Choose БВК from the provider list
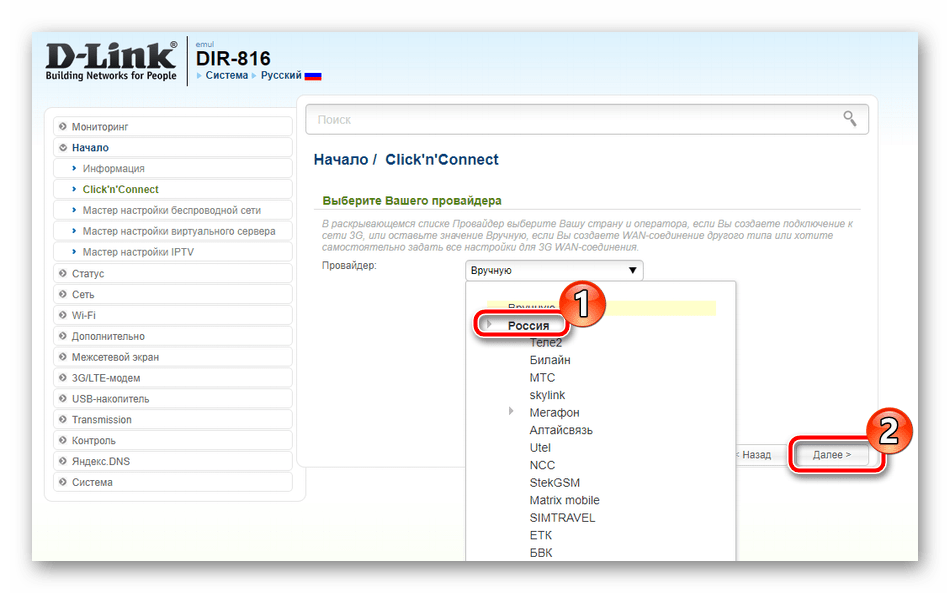The width and height of the screenshot is (950, 593). [x=540, y=553]
